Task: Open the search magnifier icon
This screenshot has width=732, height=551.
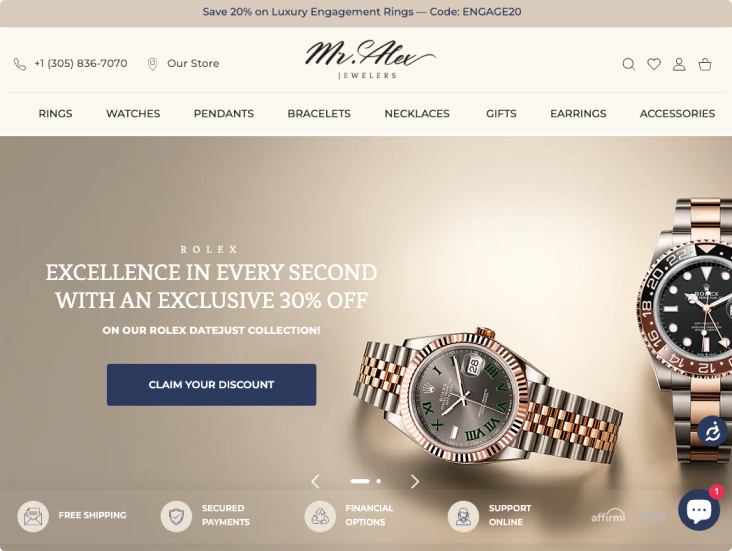Action: pyautogui.click(x=629, y=64)
